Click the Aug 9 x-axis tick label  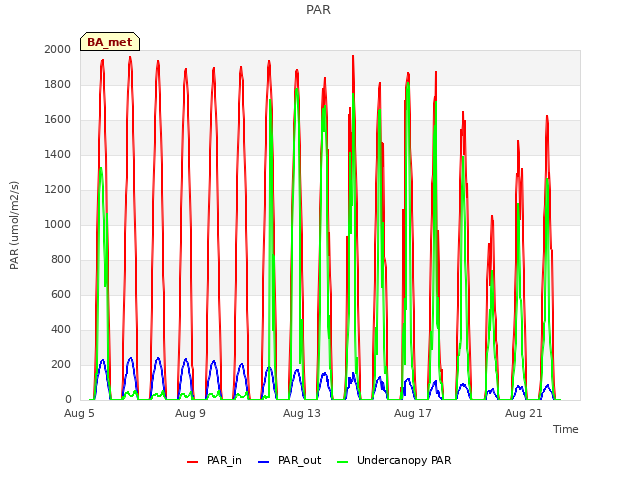(x=190, y=413)
